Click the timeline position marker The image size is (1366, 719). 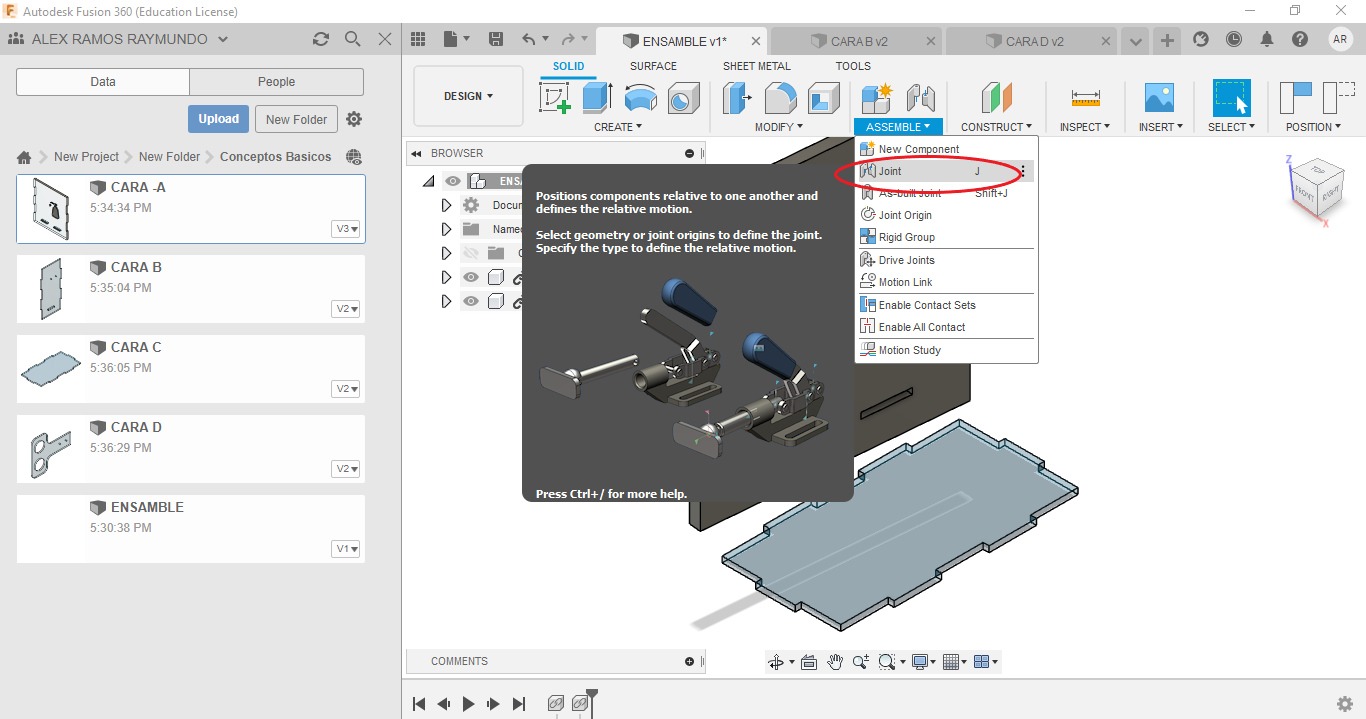point(592,701)
